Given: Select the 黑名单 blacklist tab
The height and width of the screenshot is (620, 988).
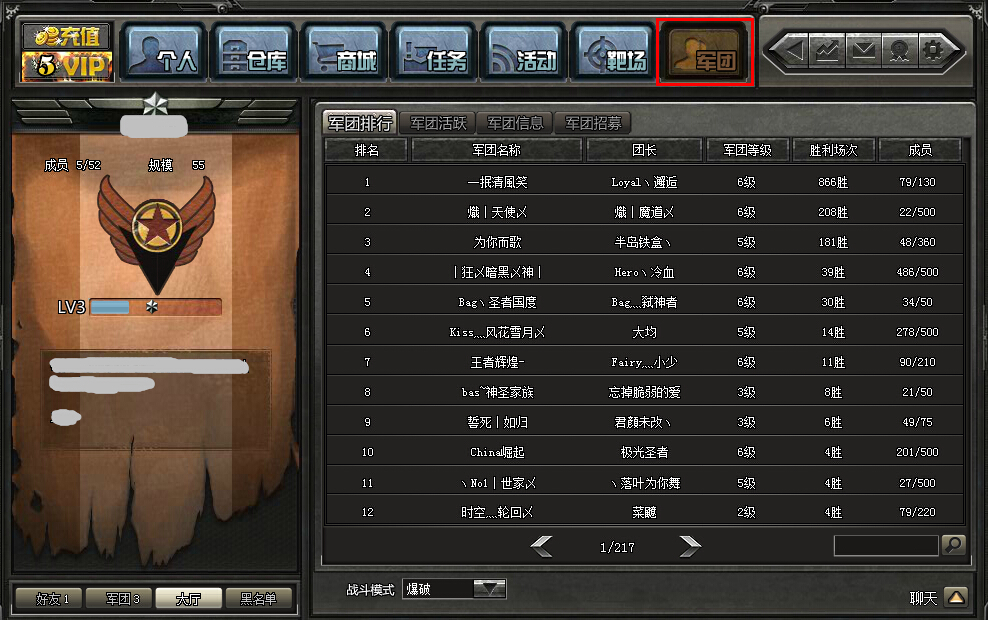Looking at the screenshot, I should point(258,599).
